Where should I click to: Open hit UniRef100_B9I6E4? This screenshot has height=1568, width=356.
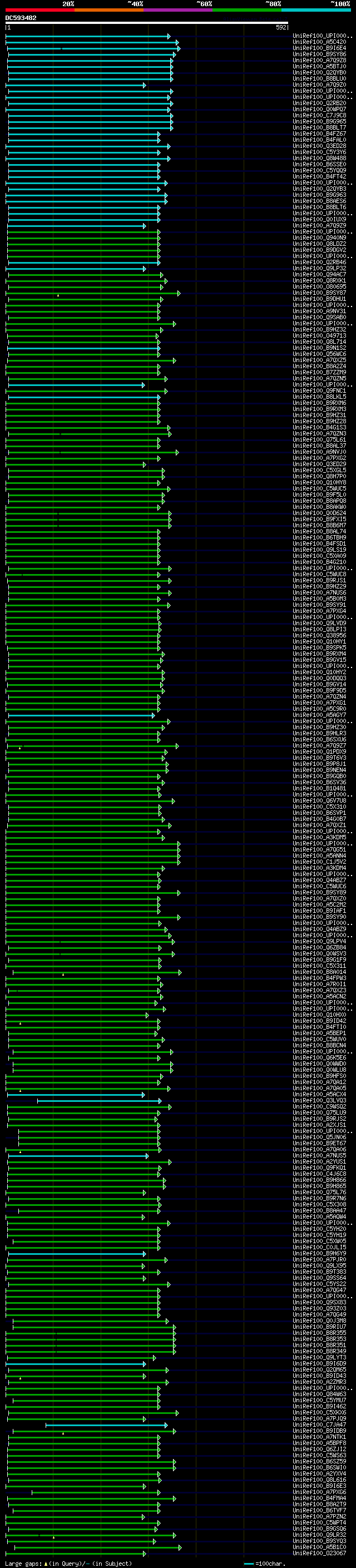[319, 49]
